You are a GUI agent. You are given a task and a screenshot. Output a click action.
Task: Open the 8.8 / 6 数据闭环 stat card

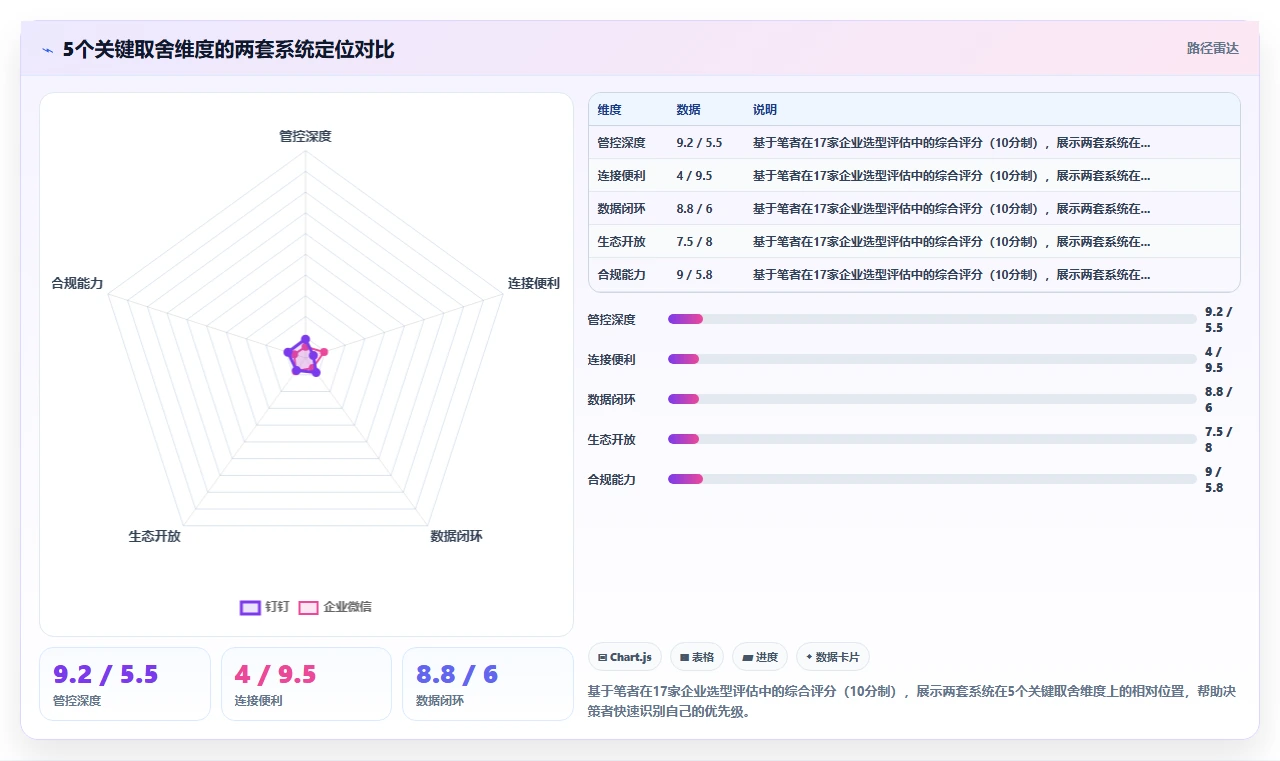(488, 684)
